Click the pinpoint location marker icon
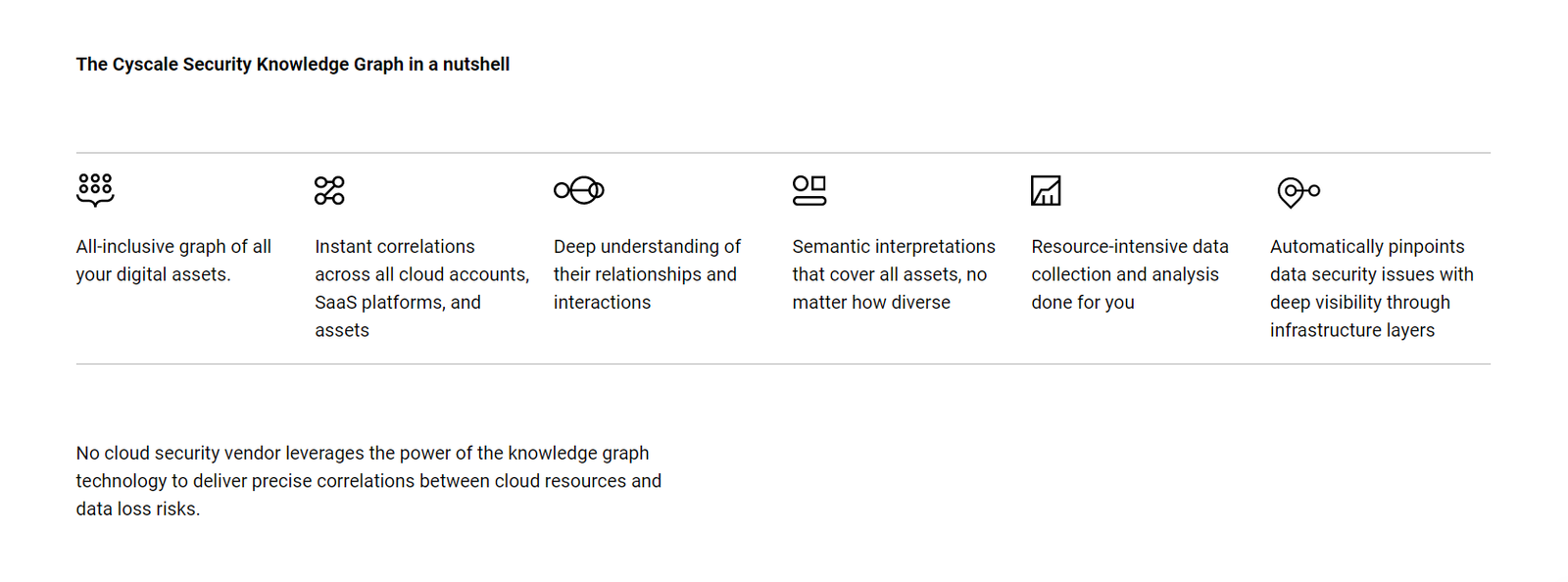The height and width of the screenshot is (582, 1568). pos(1298,192)
